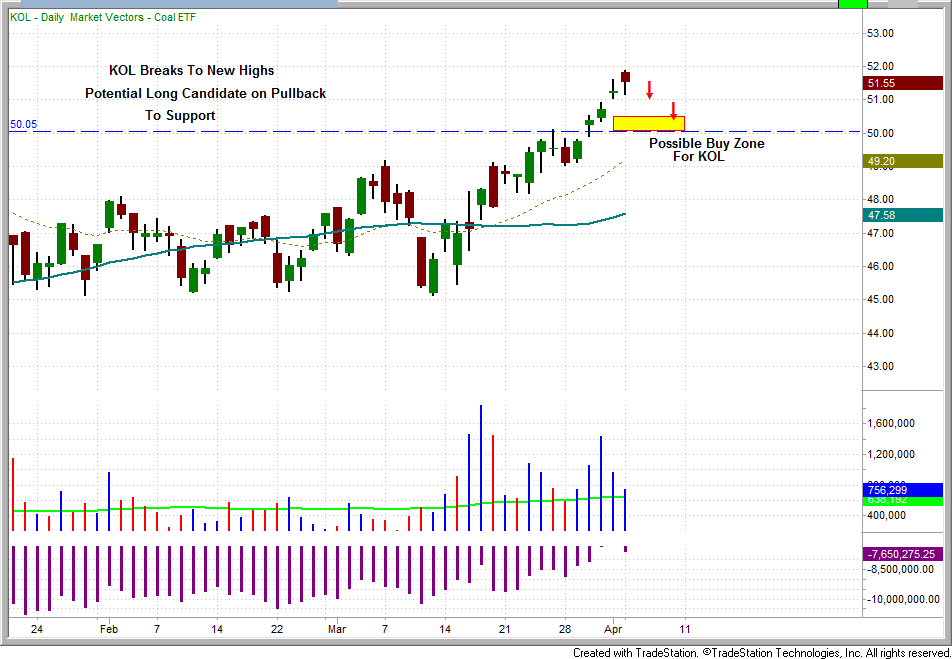
Task: Click the blue 50.05 support level label
Action: (x=23, y=125)
